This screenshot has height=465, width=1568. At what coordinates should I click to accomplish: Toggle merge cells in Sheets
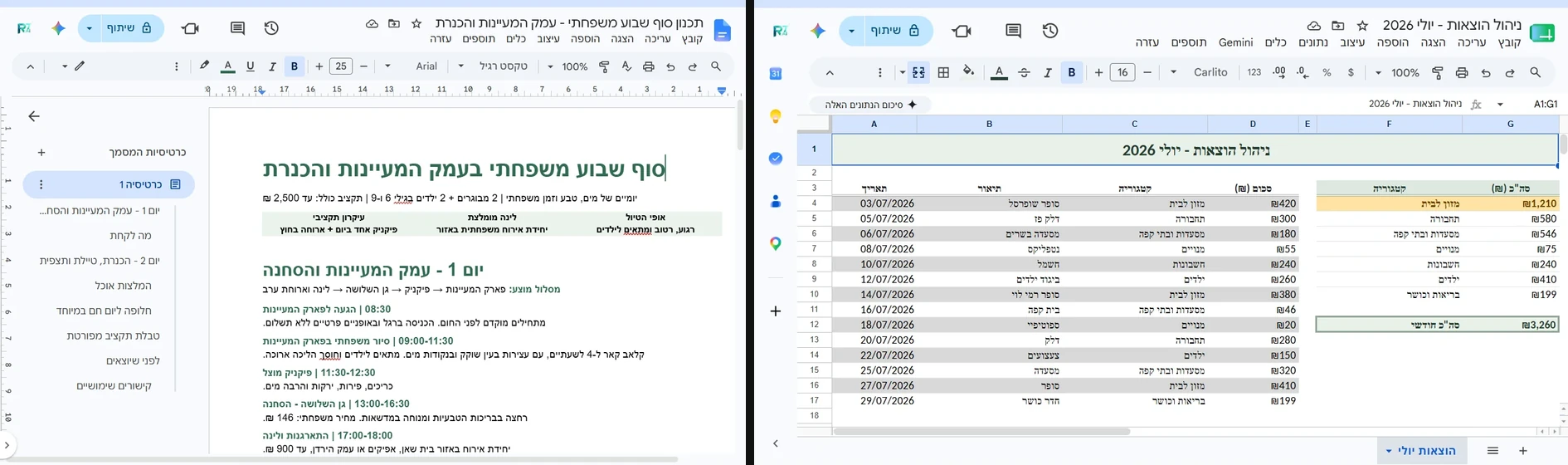(x=918, y=73)
